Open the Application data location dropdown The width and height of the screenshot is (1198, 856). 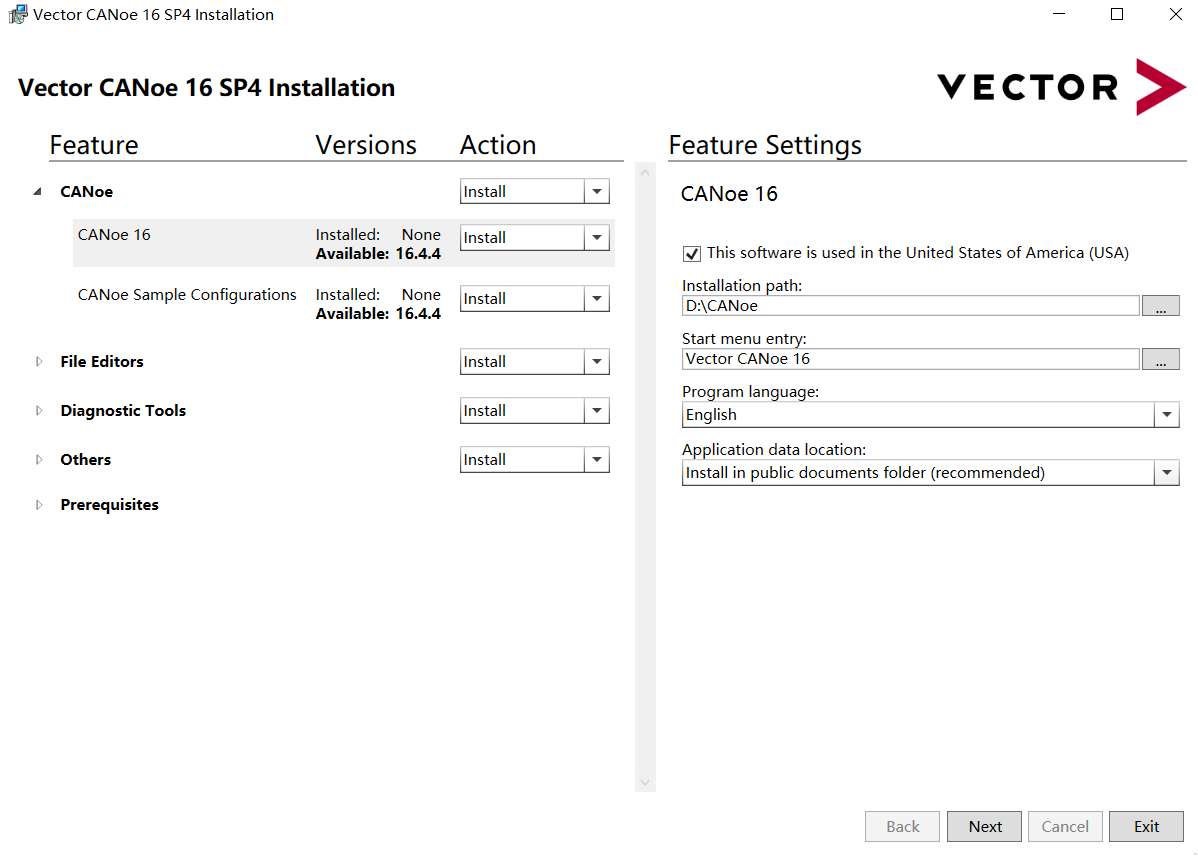pos(1167,473)
